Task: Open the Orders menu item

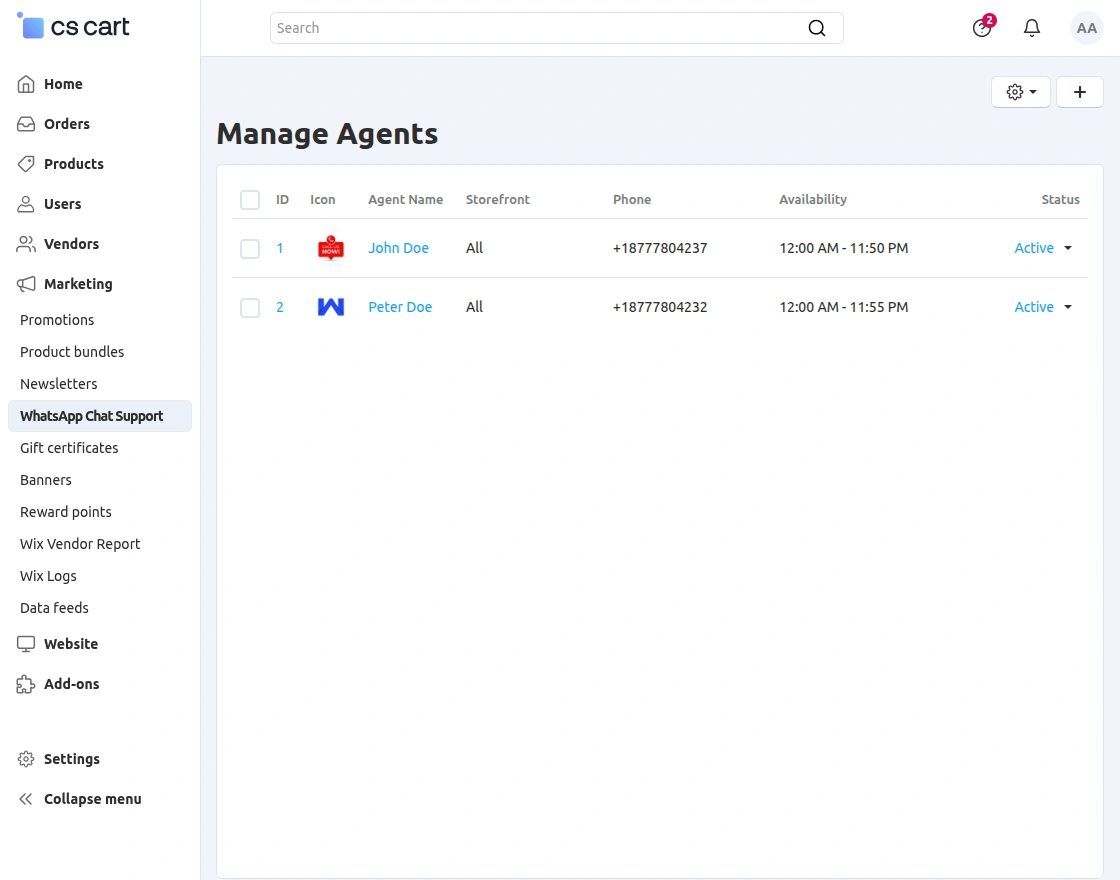Action: pyautogui.click(x=66, y=124)
